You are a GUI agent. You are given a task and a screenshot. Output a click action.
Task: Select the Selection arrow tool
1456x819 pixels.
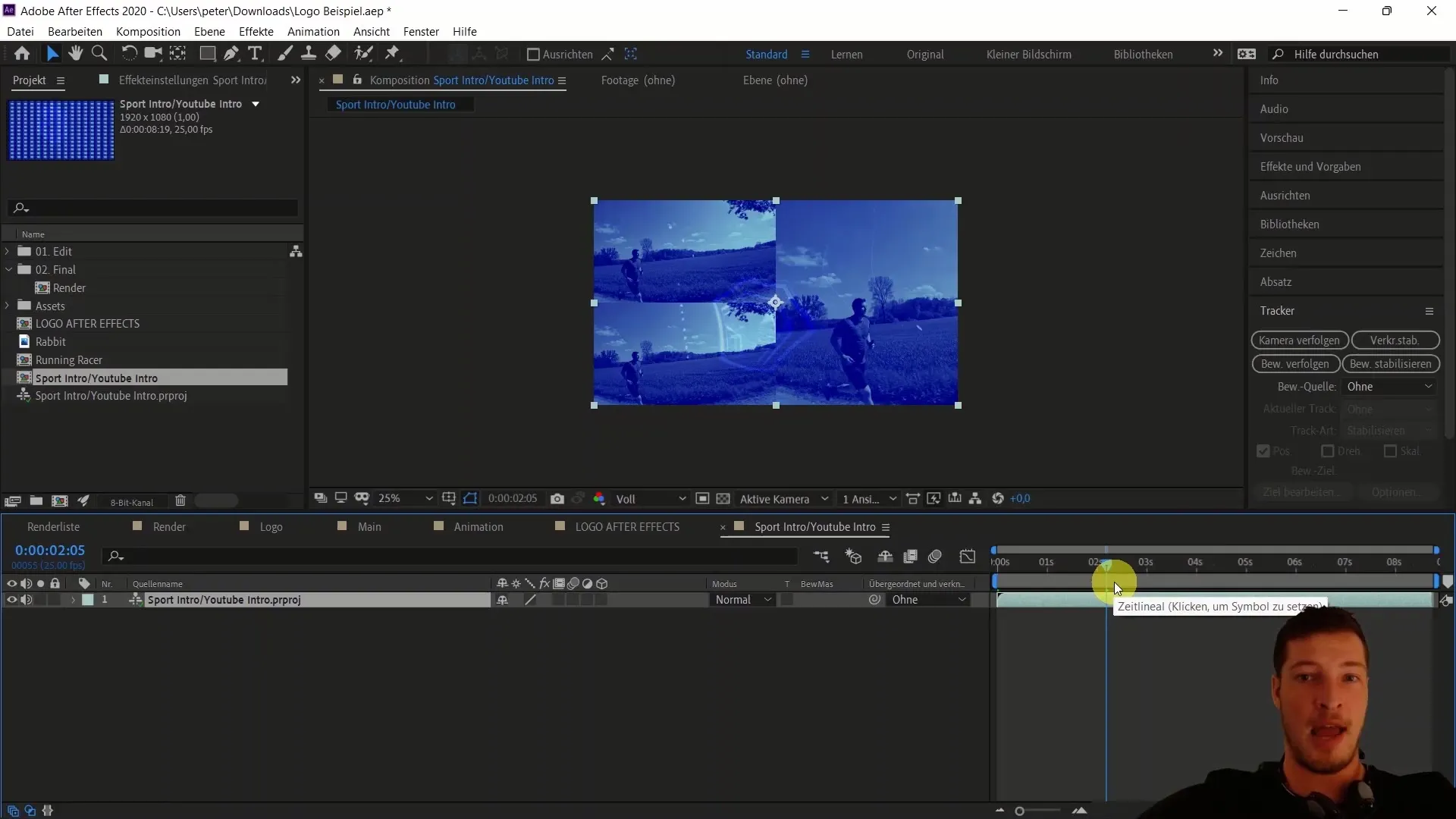(x=52, y=54)
